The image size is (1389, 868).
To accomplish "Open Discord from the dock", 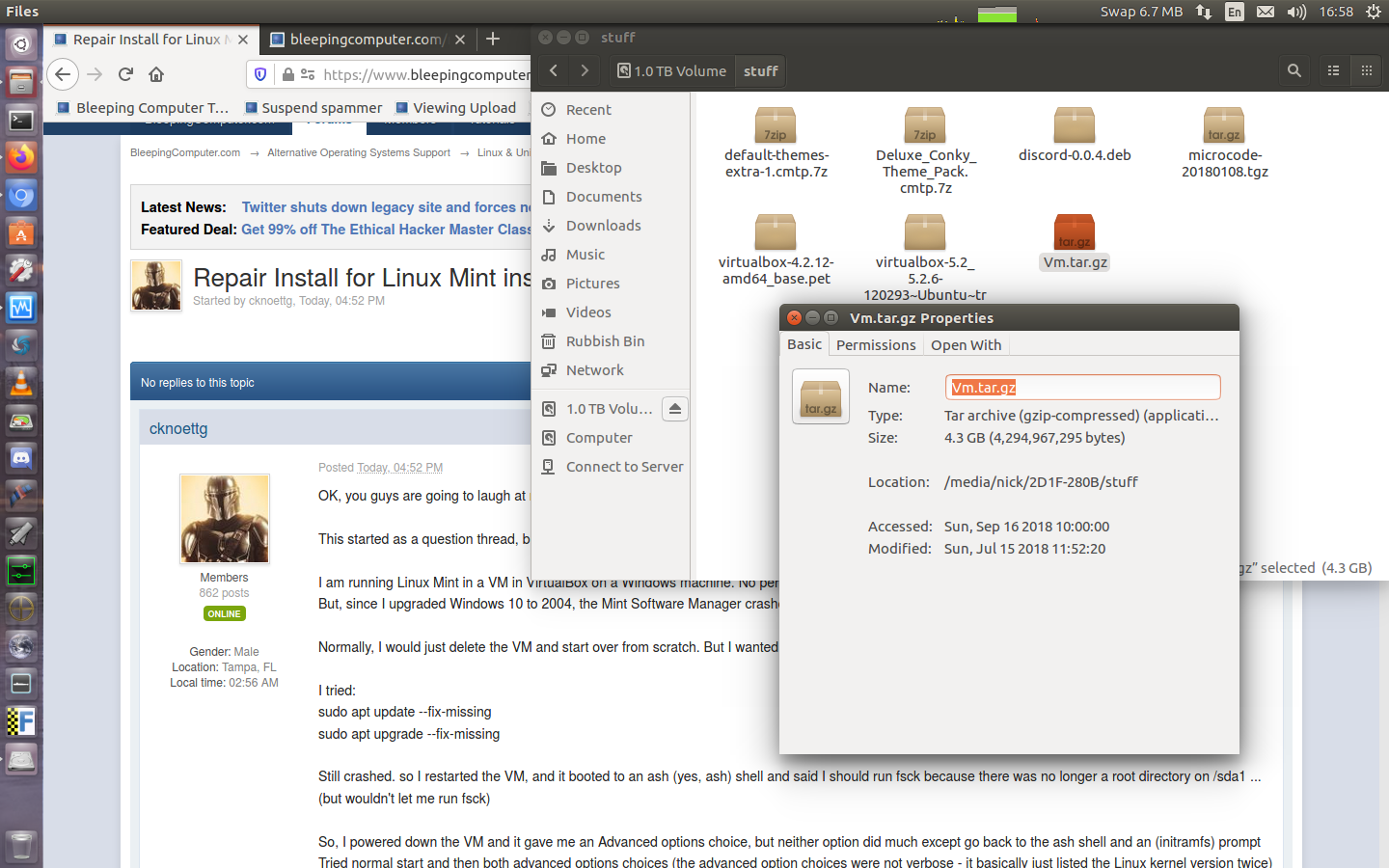I will point(21,458).
